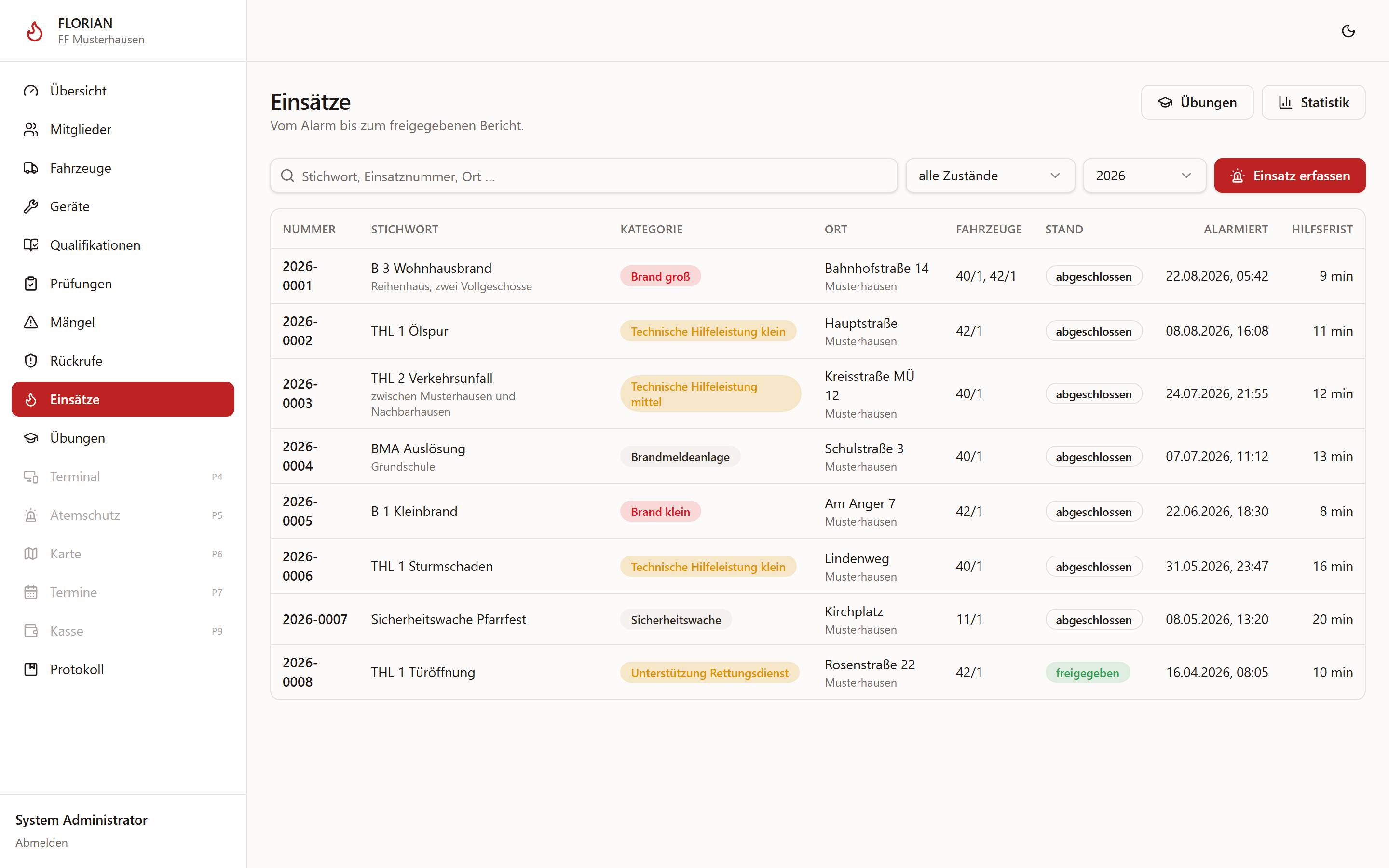
Task: Click the Fahrzeuge truck icon
Action: [31, 168]
